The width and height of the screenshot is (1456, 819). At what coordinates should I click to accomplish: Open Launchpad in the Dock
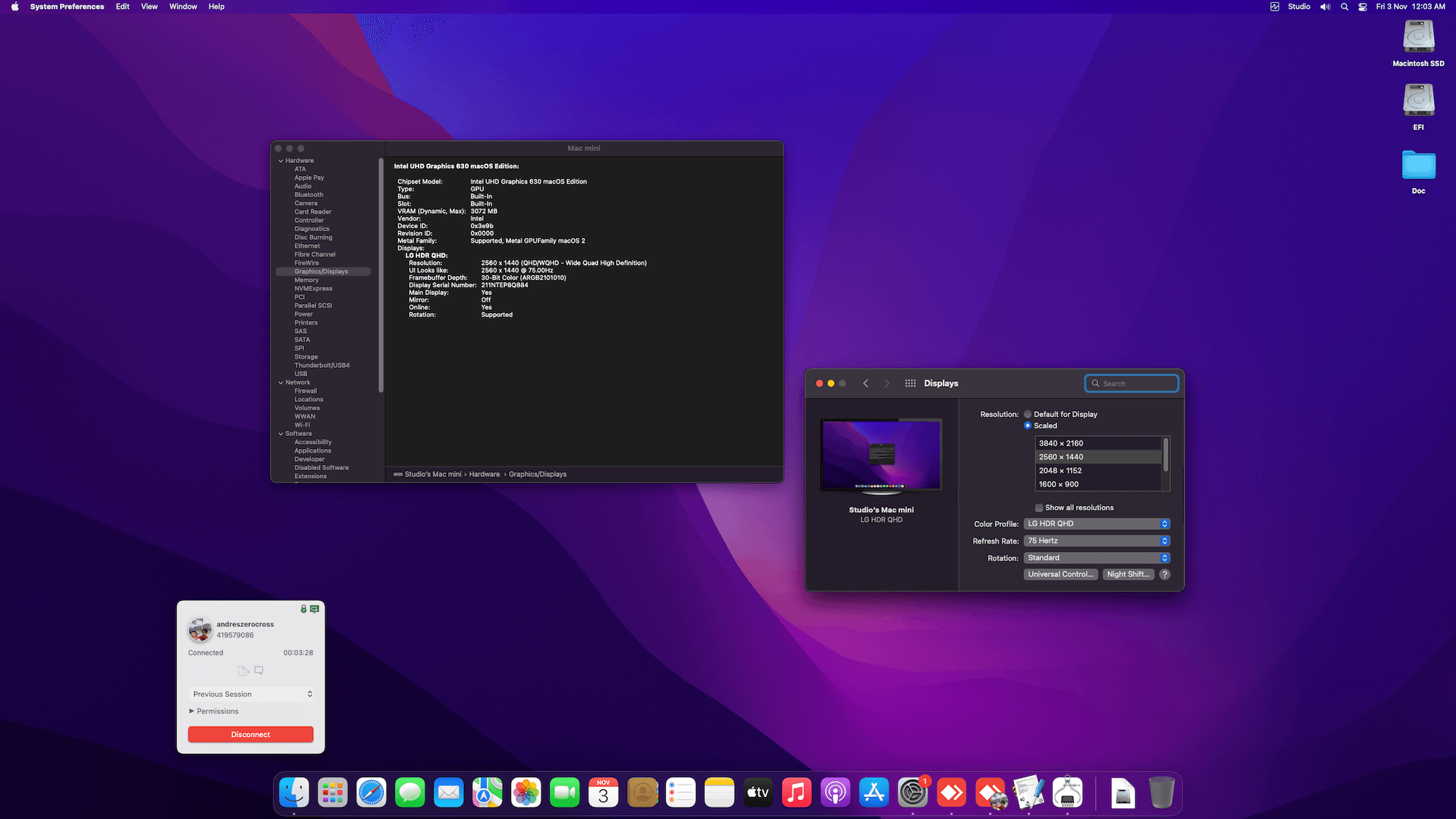pos(333,793)
